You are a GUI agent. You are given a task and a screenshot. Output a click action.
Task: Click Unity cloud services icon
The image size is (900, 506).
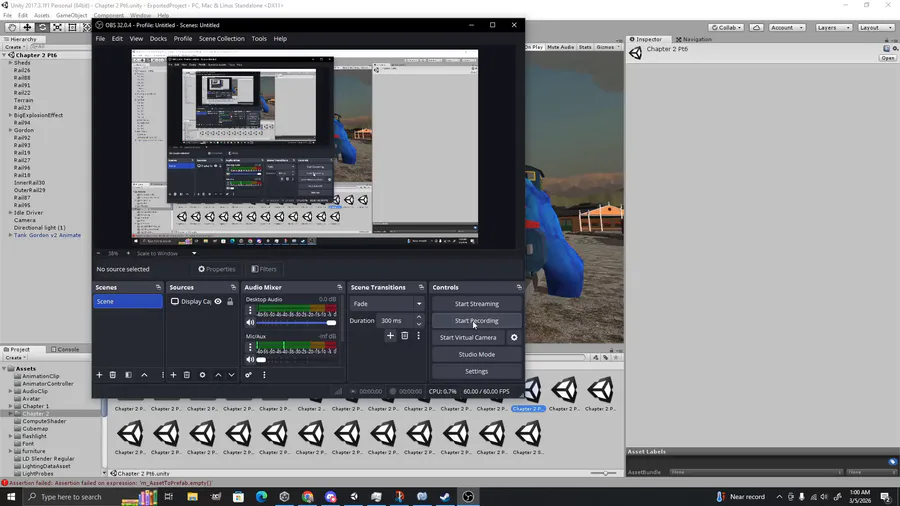pos(757,28)
